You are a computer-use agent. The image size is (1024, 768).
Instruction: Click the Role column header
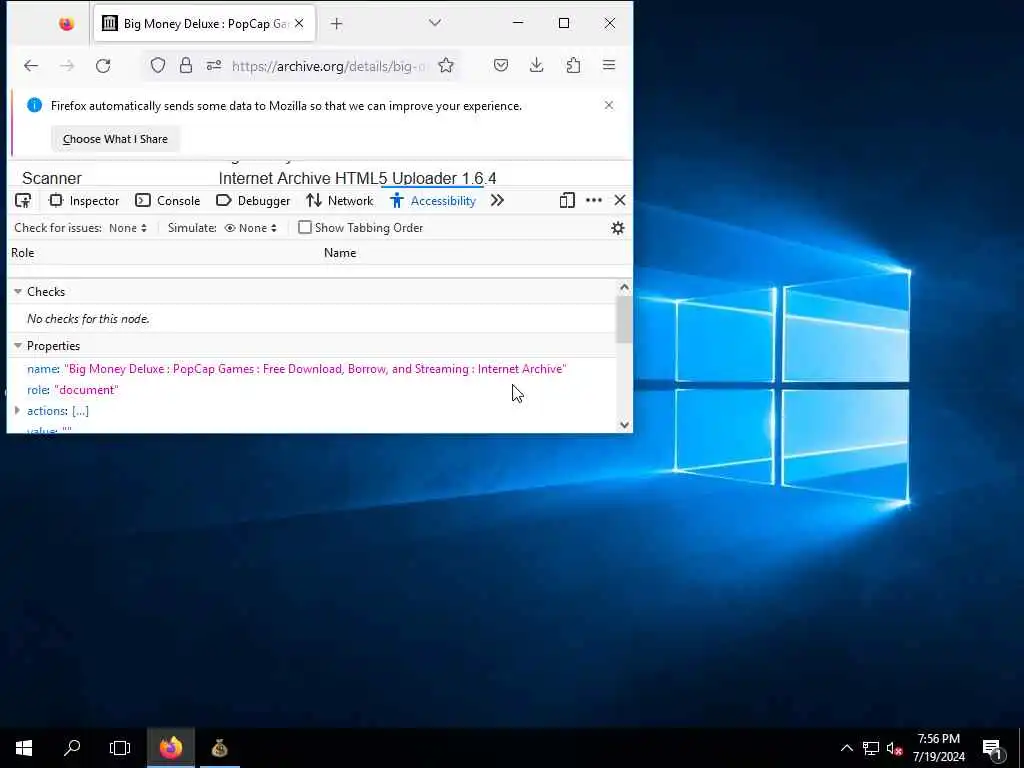click(x=22, y=253)
